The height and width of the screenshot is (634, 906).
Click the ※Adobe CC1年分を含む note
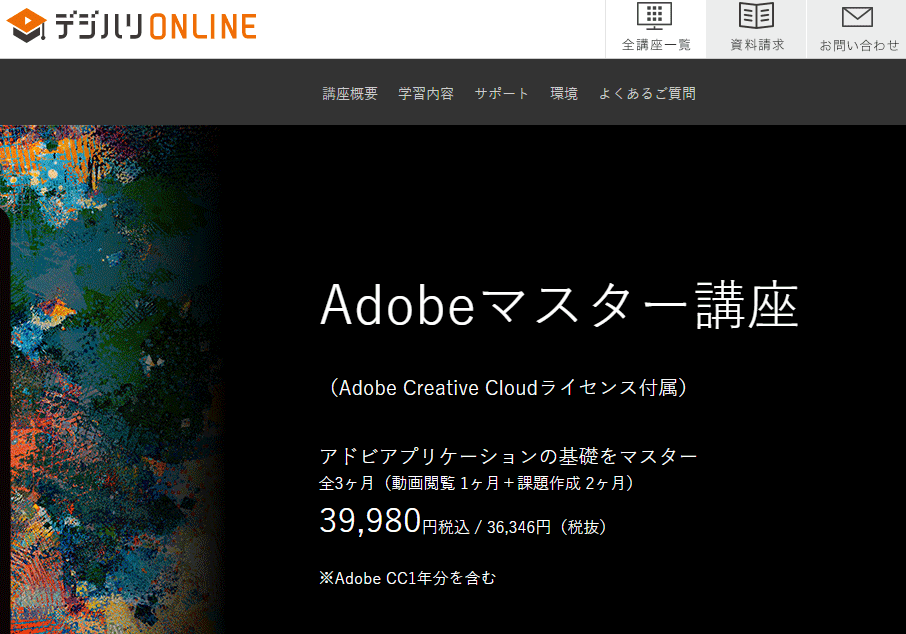click(x=407, y=578)
